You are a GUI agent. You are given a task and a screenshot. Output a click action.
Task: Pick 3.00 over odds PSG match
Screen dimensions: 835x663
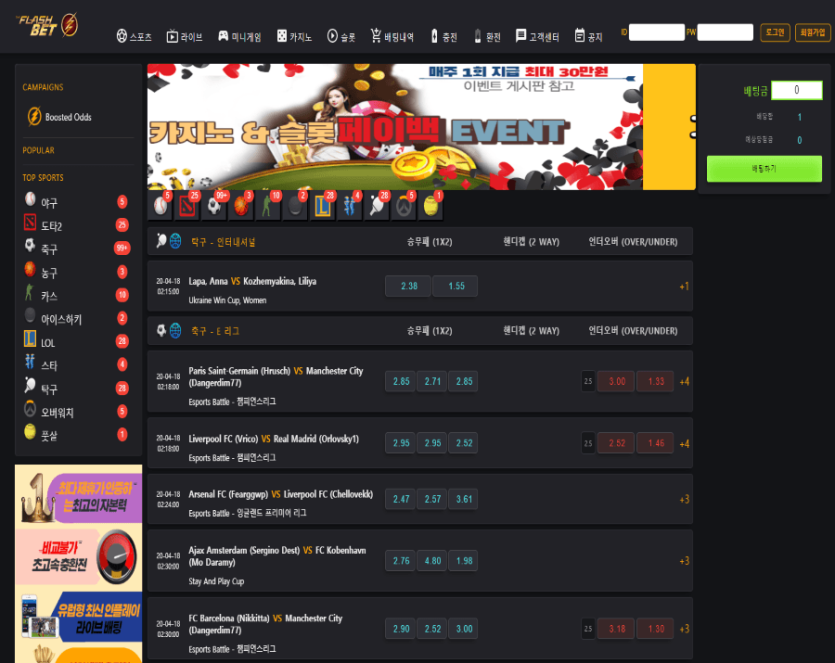pyautogui.click(x=616, y=381)
